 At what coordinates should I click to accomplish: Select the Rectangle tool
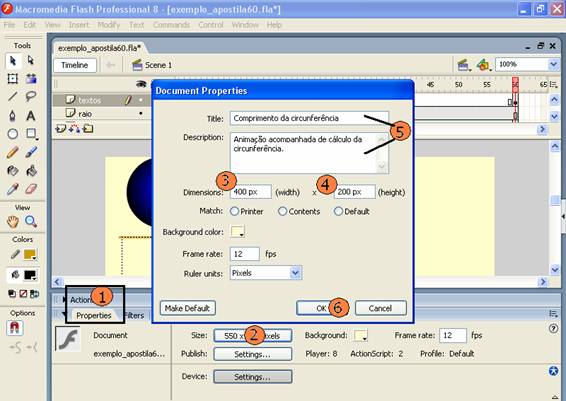point(31,134)
